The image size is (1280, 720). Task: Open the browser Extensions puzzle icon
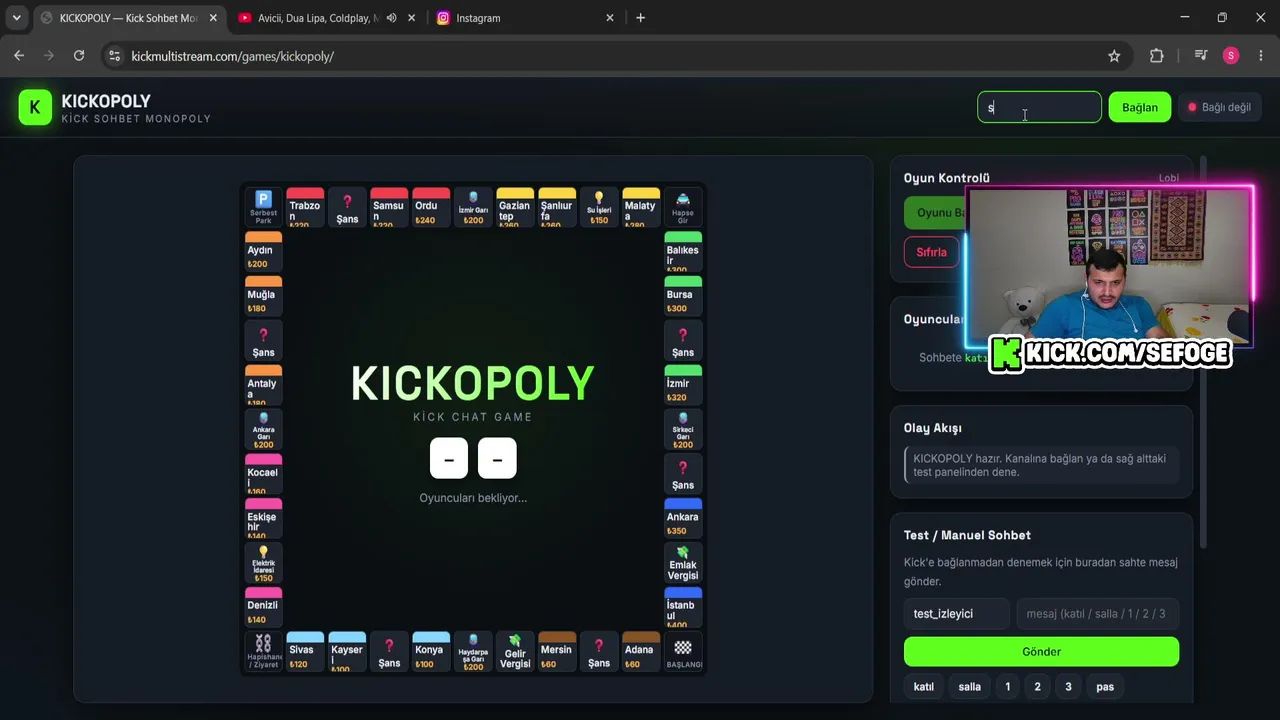1157,56
